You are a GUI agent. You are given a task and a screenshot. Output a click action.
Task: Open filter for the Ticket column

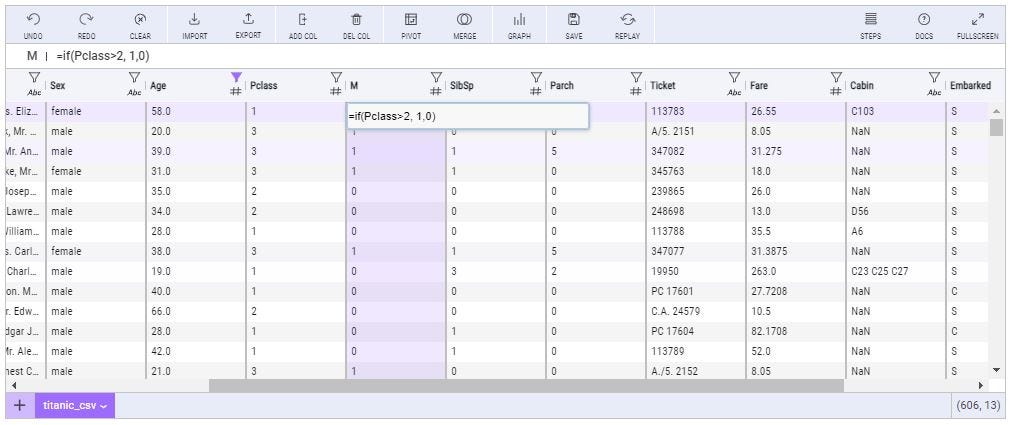pos(734,78)
